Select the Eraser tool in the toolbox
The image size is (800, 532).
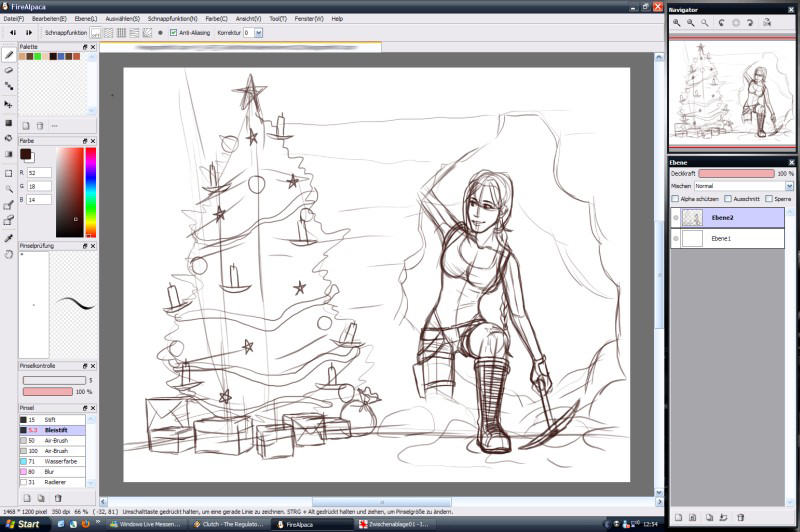coord(9,70)
